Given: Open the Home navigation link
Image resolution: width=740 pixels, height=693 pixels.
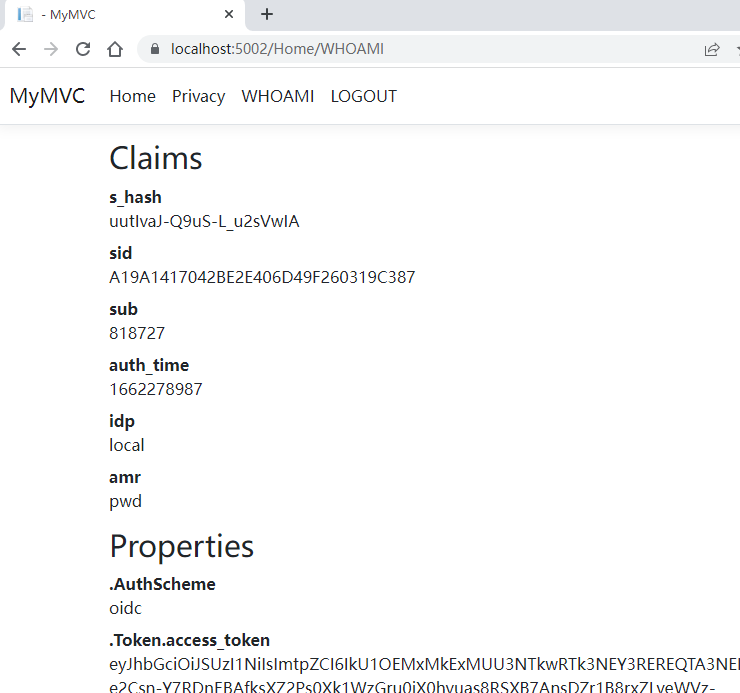Looking at the screenshot, I should tap(132, 96).
